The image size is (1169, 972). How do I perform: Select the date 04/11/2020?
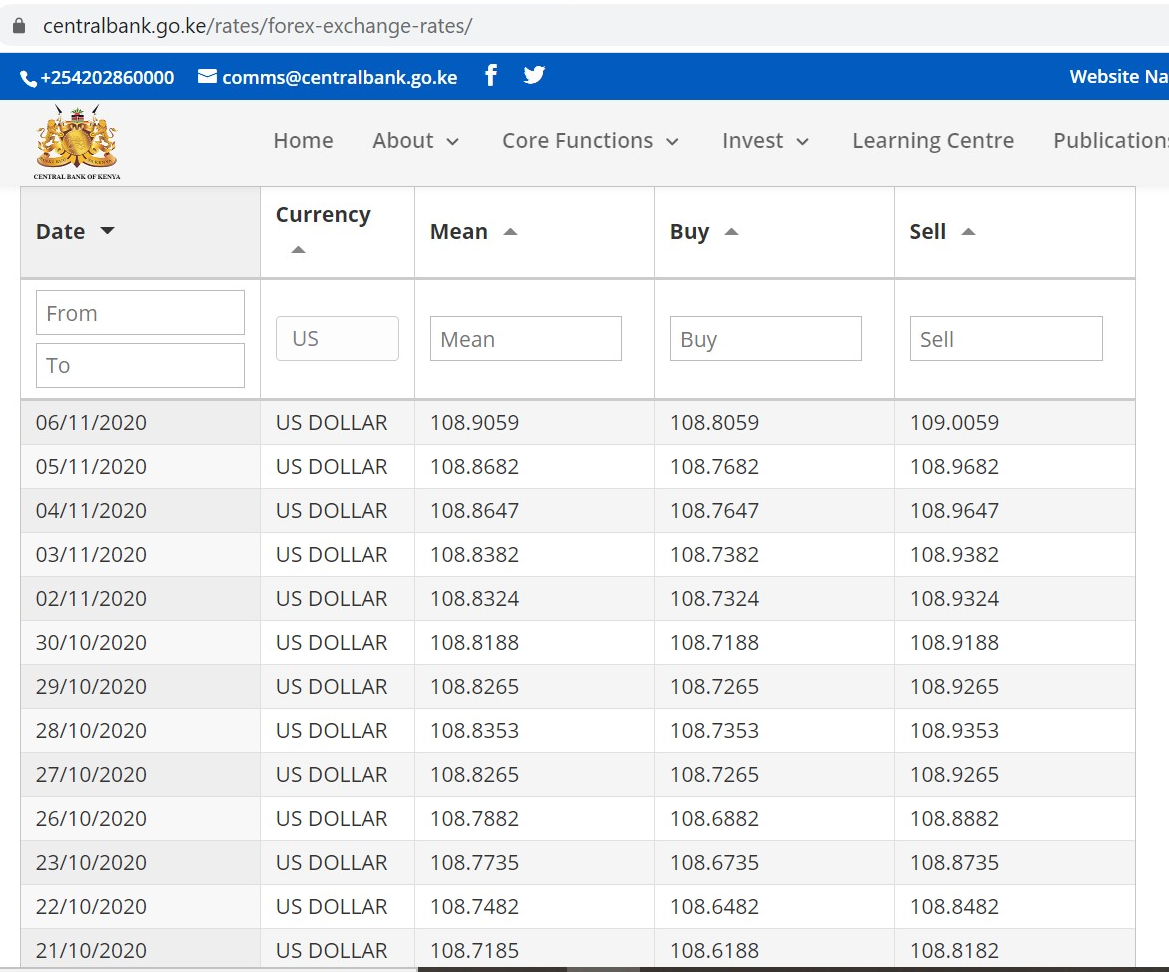pyautogui.click(x=91, y=511)
